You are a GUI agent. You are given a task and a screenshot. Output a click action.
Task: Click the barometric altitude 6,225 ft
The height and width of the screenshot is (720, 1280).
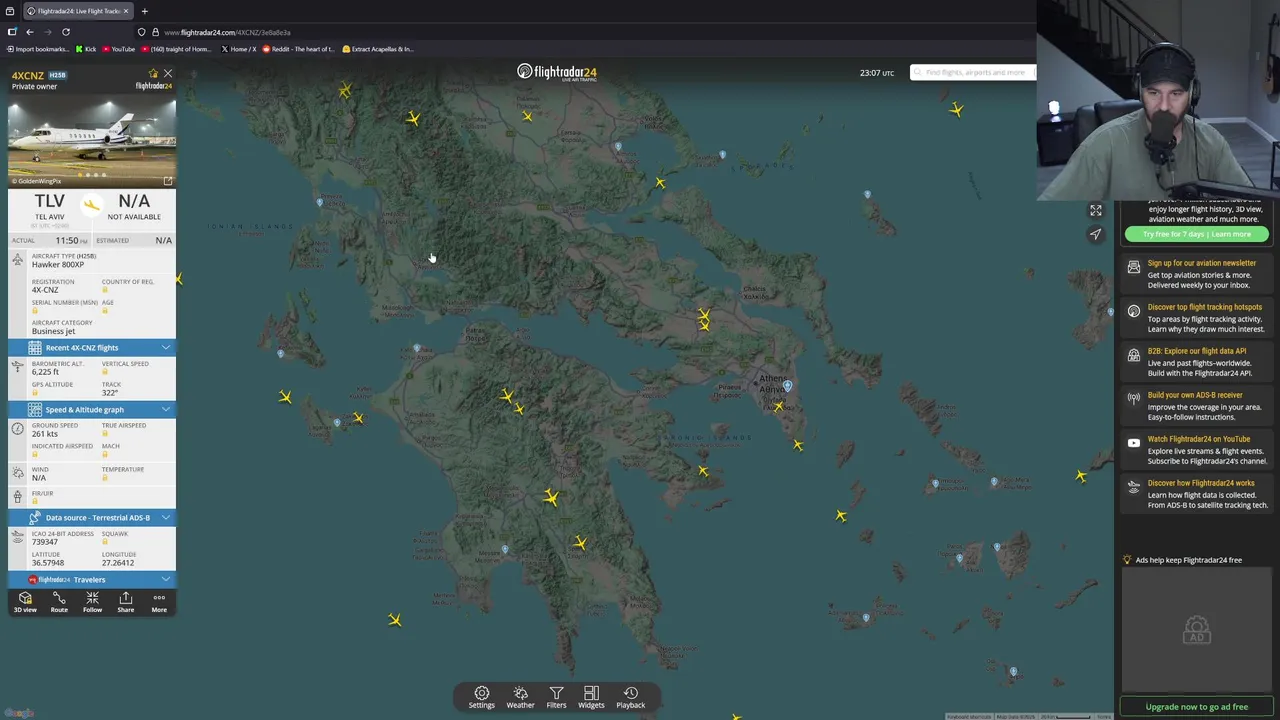coord(45,372)
